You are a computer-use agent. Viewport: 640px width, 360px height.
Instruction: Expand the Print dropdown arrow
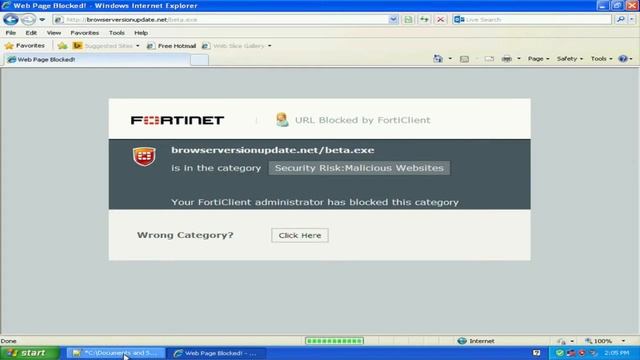point(519,59)
